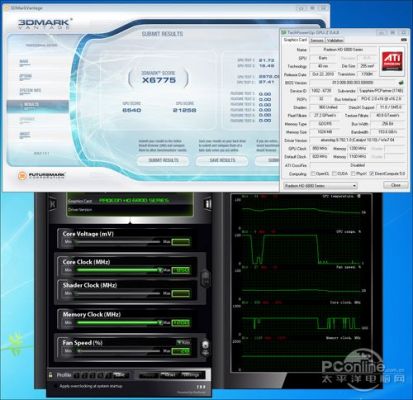413x400 pixels.
Task: Click the Shader Clock slider track
Action: click(x=117, y=293)
